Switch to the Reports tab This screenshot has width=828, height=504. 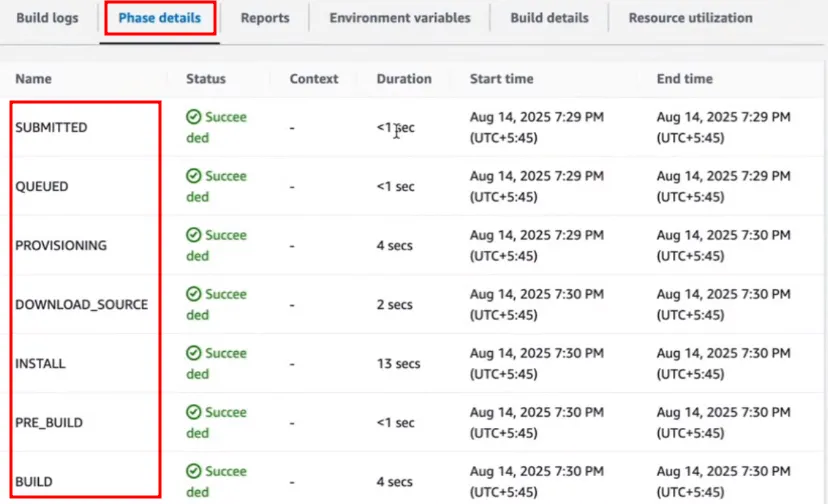265,18
